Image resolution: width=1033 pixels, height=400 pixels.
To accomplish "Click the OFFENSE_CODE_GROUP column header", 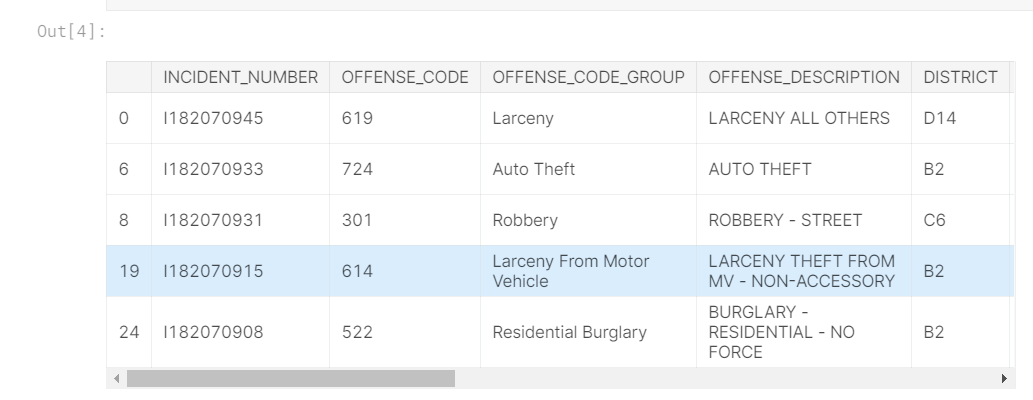I will pos(588,77).
